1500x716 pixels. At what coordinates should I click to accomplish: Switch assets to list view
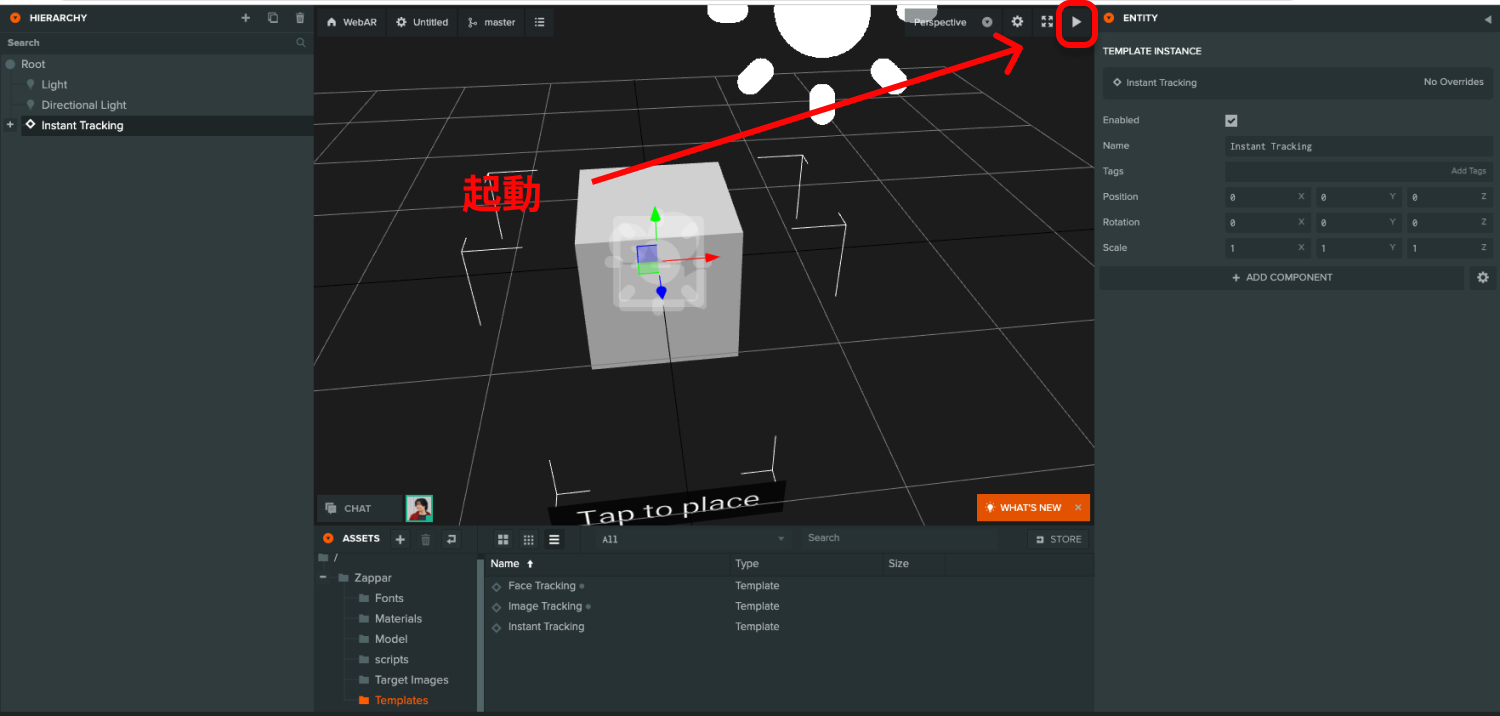coord(554,539)
